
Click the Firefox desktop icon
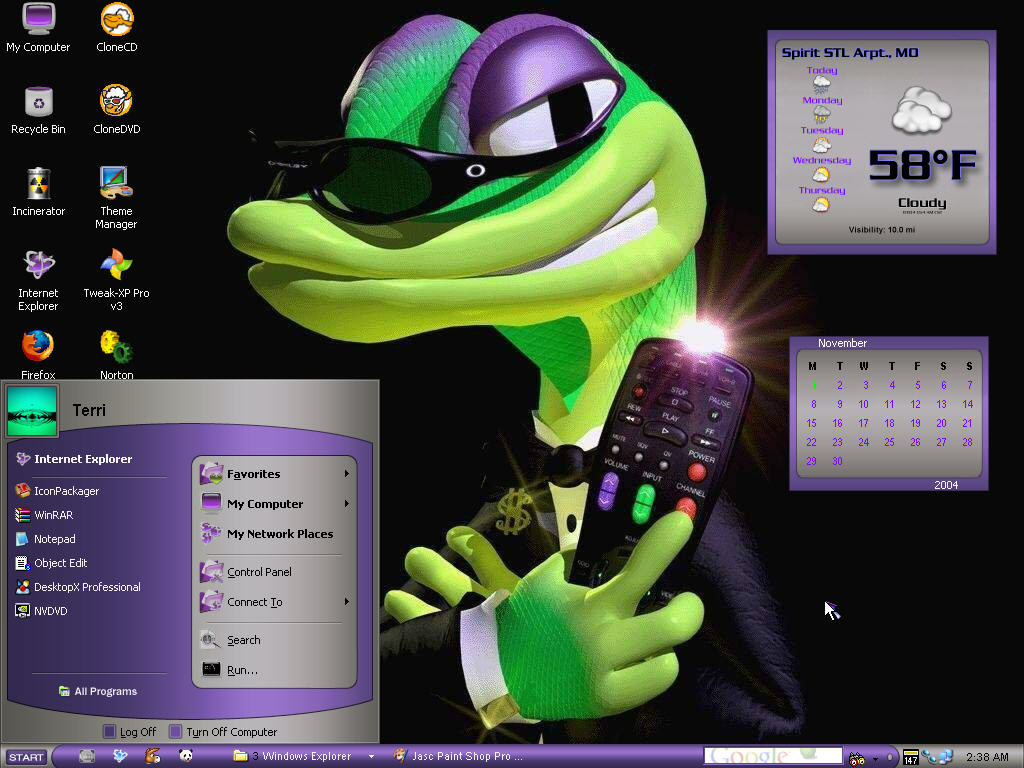coord(38,354)
